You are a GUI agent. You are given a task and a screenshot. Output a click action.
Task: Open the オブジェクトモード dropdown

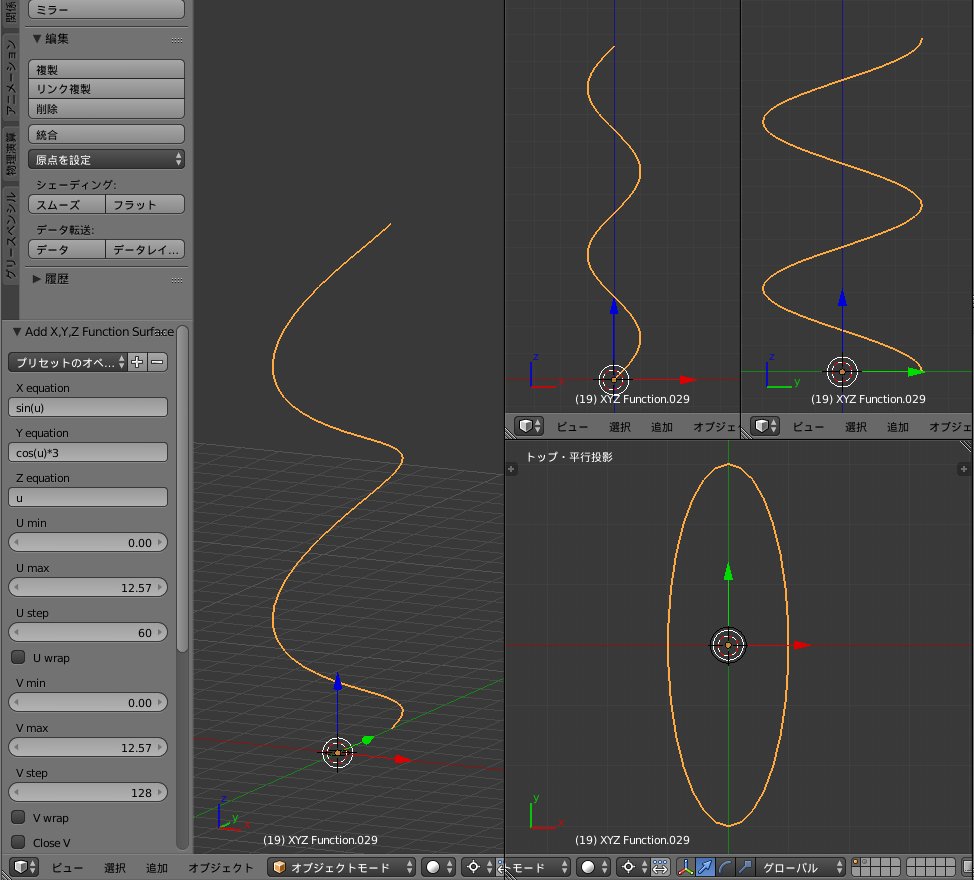pos(340,867)
